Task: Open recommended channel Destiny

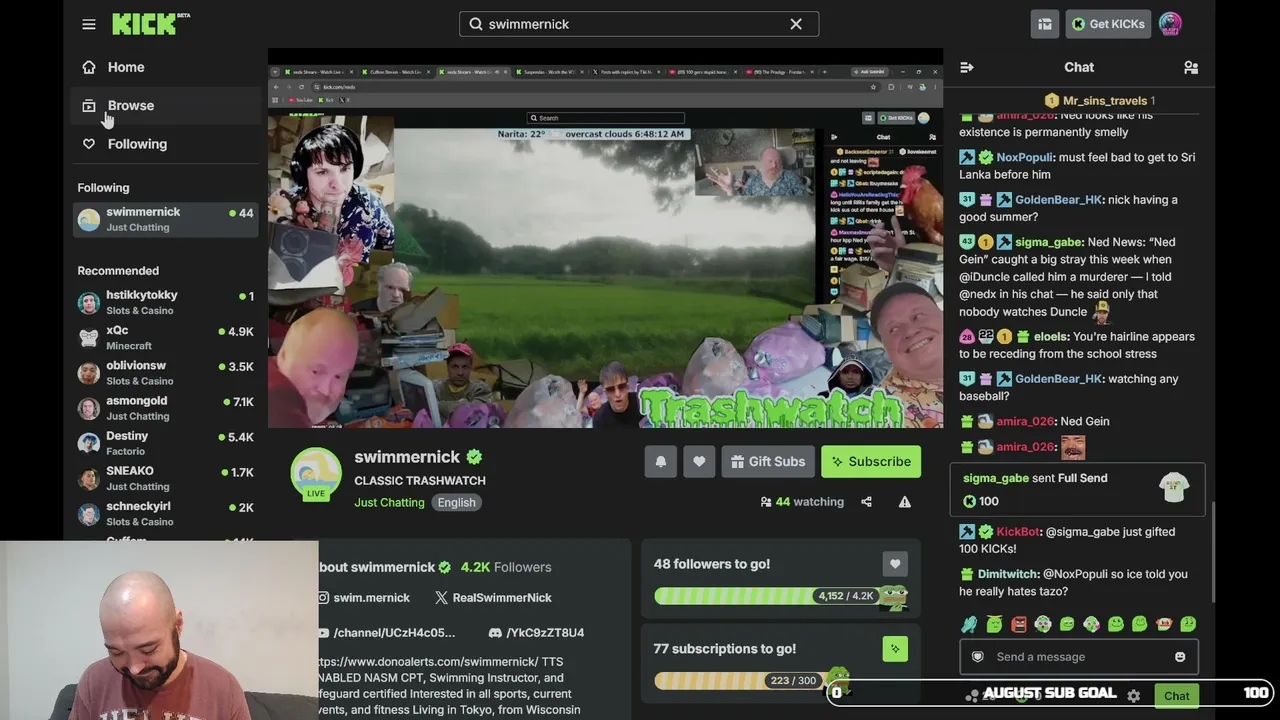Action: pos(166,443)
